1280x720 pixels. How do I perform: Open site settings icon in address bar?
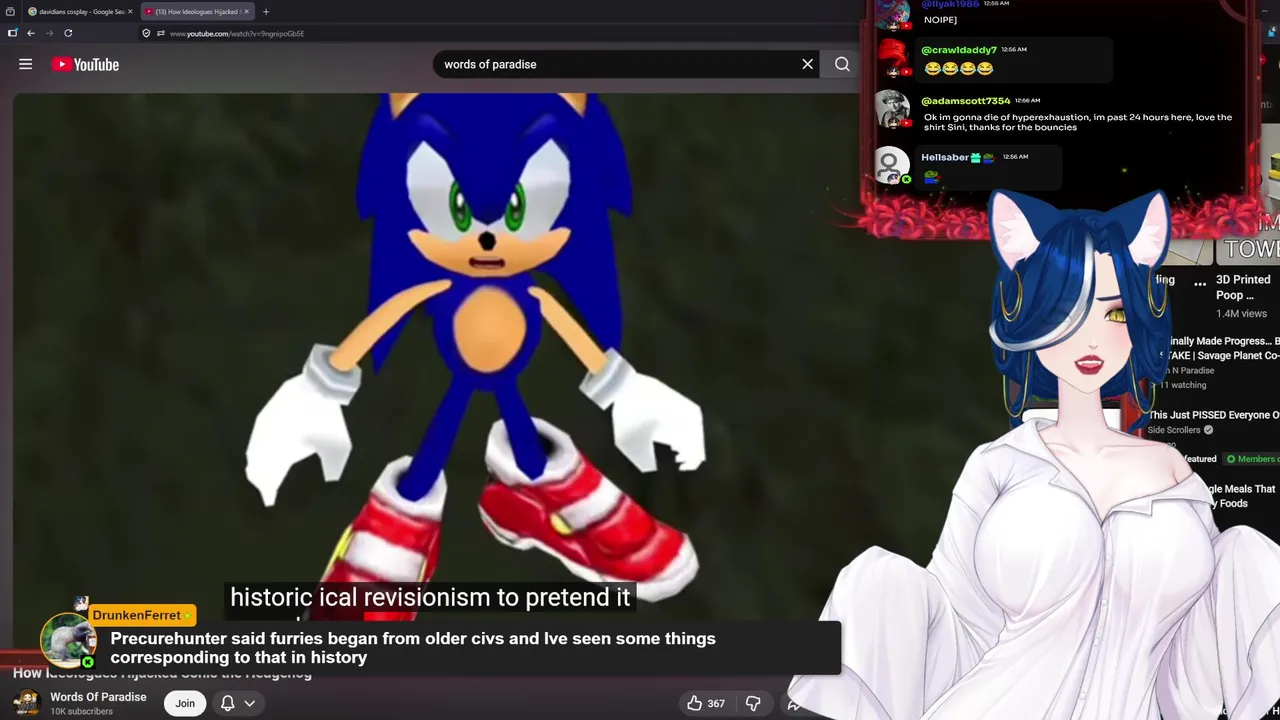point(160,33)
